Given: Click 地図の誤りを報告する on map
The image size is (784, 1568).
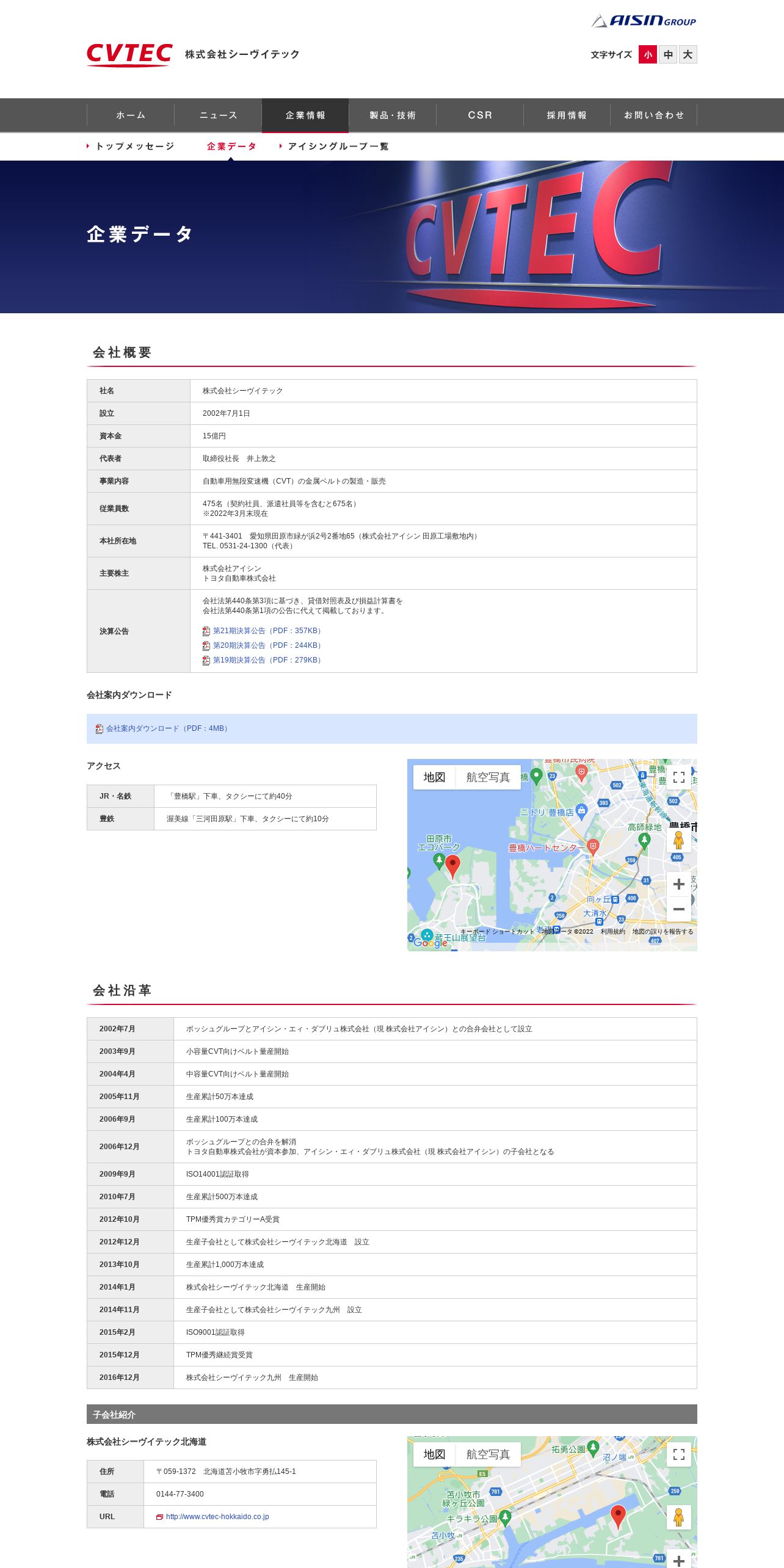Looking at the screenshot, I should (662, 932).
